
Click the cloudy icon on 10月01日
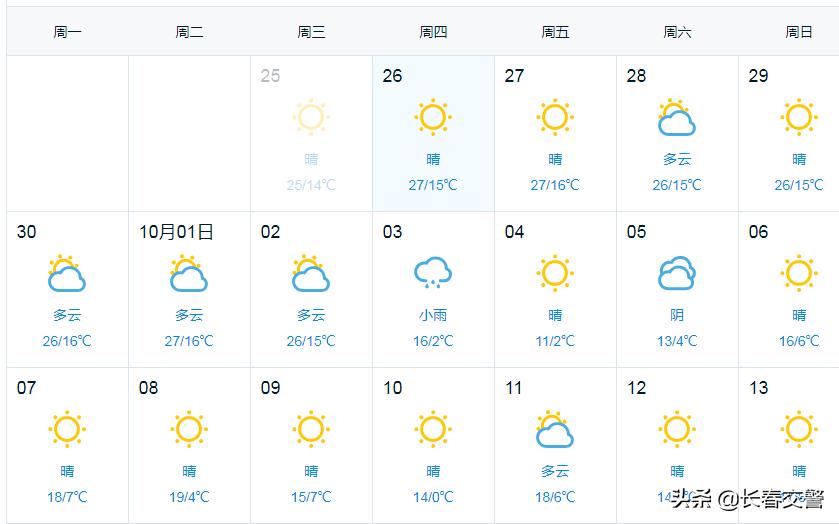tap(189, 274)
